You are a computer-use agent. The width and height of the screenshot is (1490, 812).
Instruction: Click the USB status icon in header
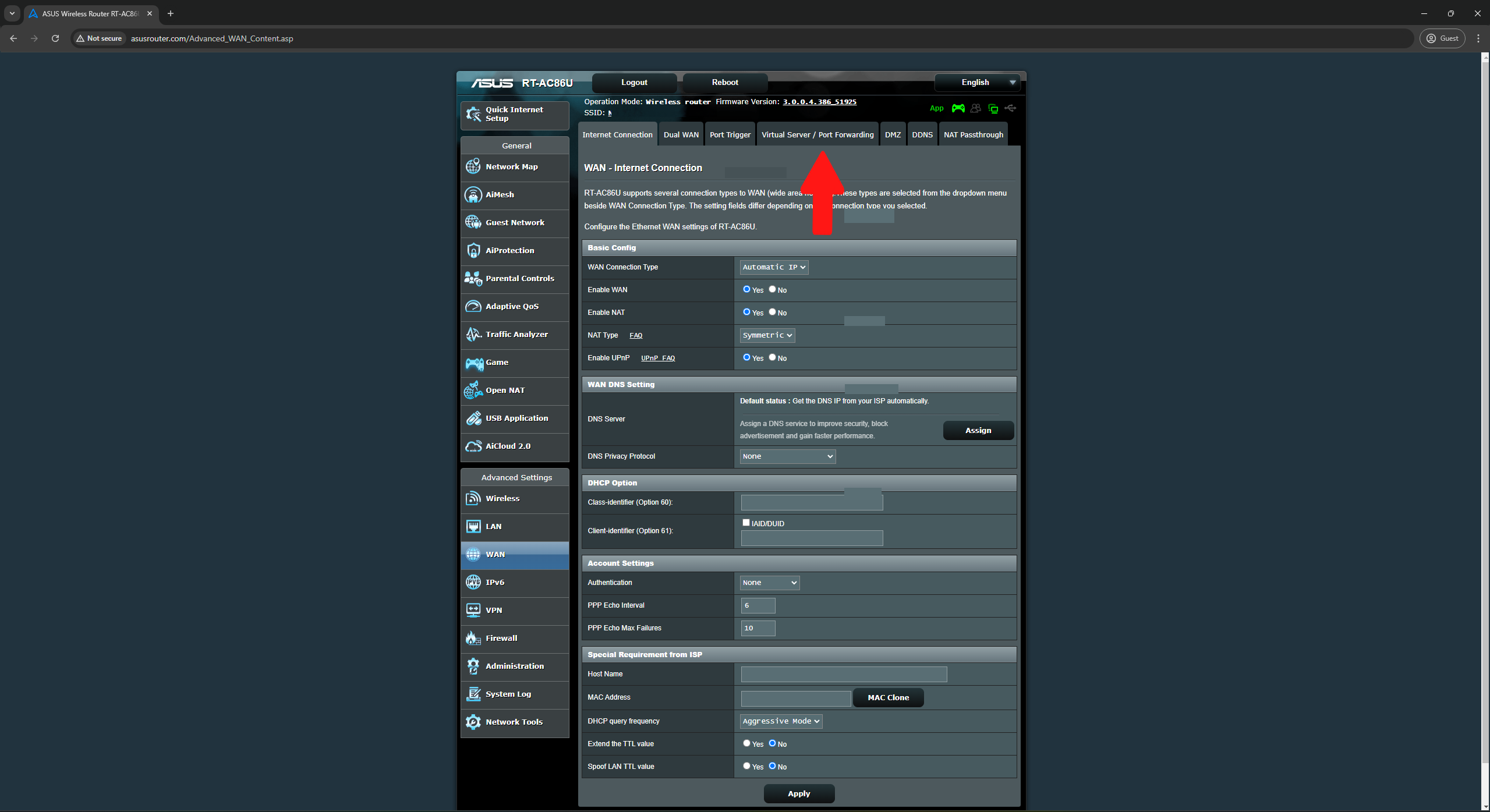pyautogui.click(x=1011, y=108)
